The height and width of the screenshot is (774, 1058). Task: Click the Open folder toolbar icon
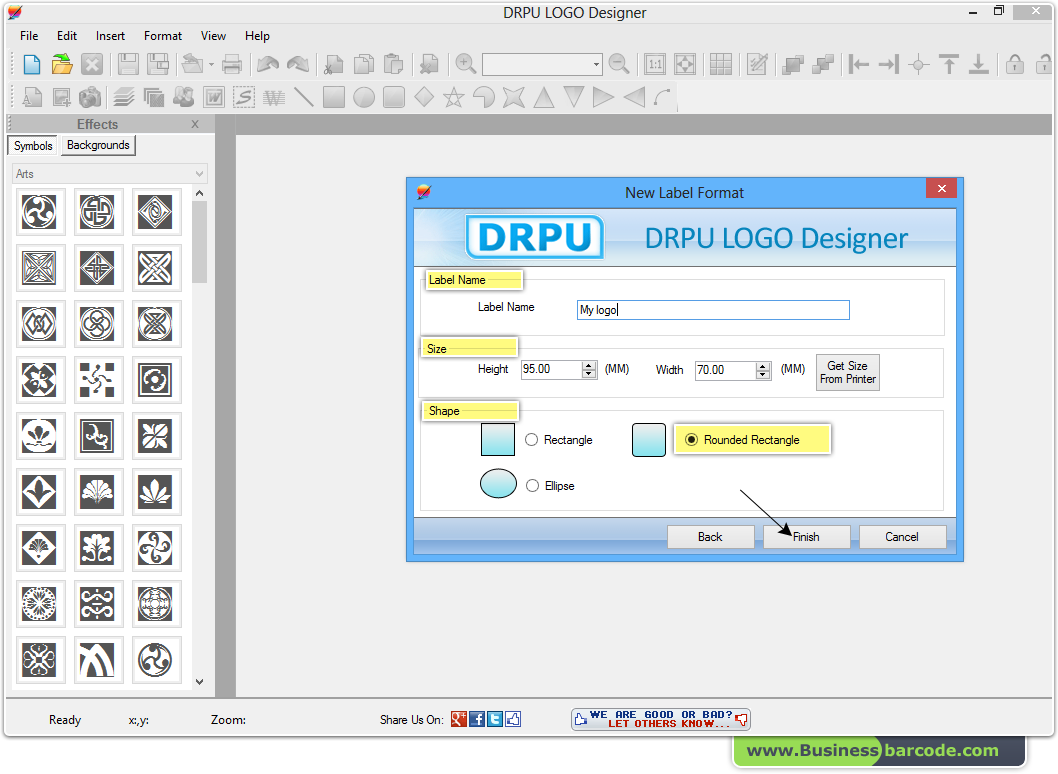click(x=62, y=65)
